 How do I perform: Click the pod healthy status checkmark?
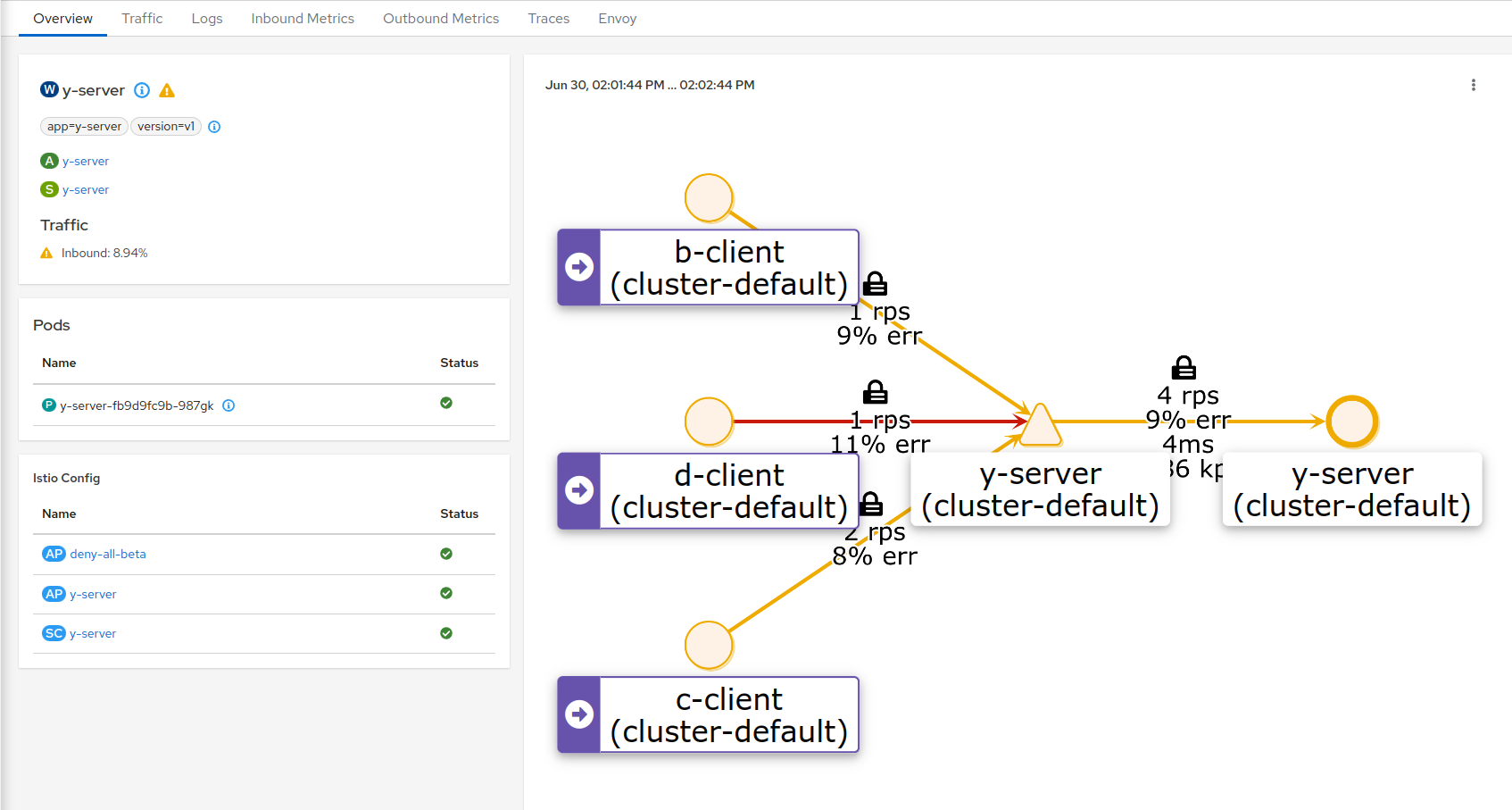click(x=446, y=403)
